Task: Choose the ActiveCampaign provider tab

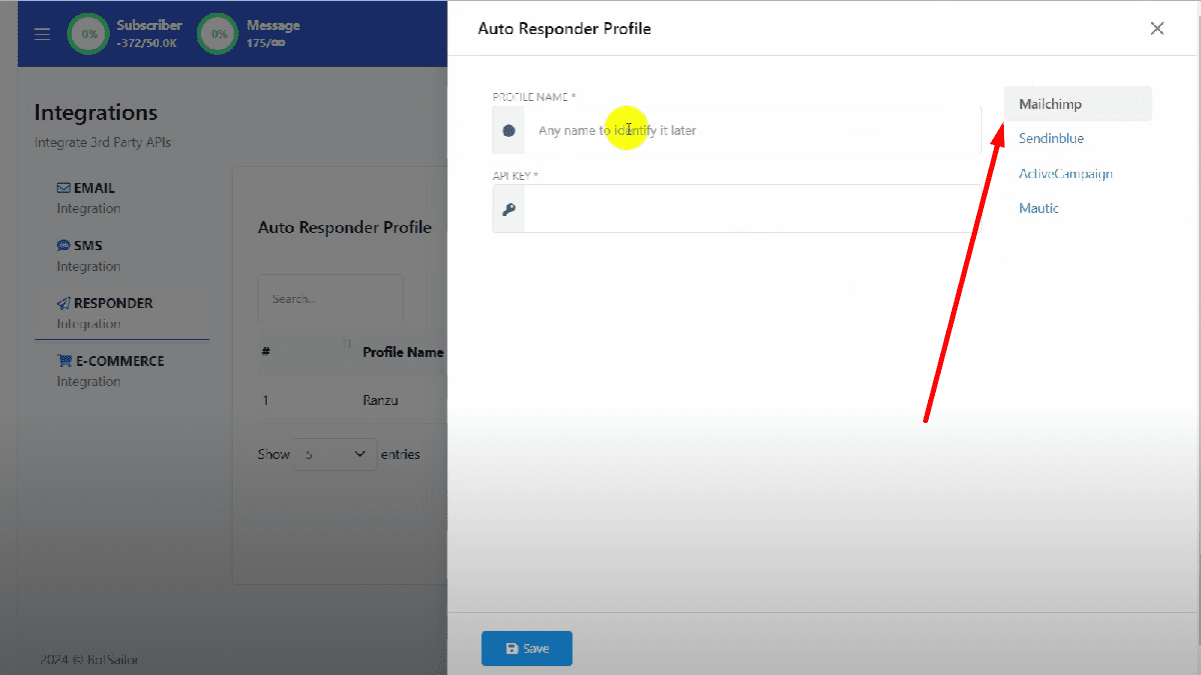Action: (1065, 174)
